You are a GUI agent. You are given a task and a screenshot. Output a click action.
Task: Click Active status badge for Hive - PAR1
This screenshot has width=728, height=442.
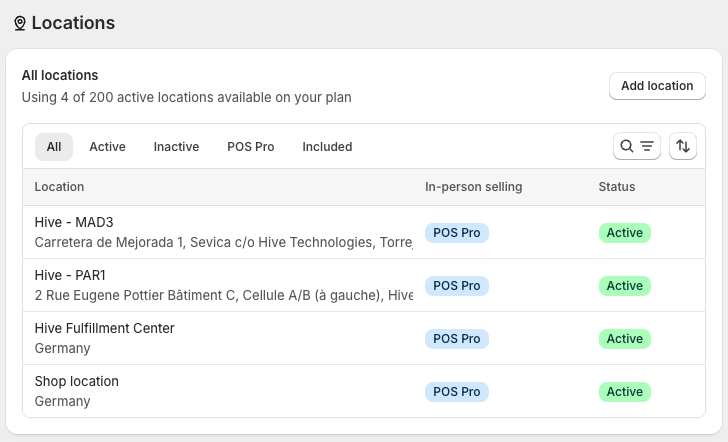[x=625, y=286]
